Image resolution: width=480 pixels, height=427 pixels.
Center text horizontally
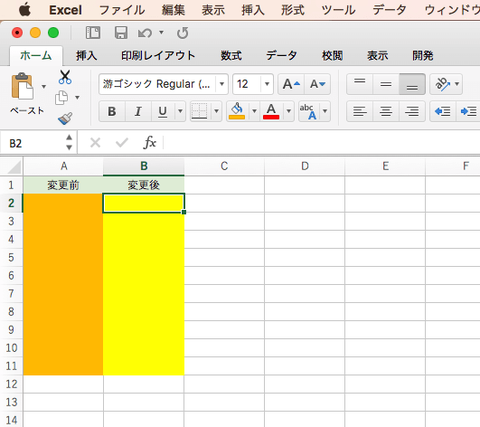click(386, 111)
